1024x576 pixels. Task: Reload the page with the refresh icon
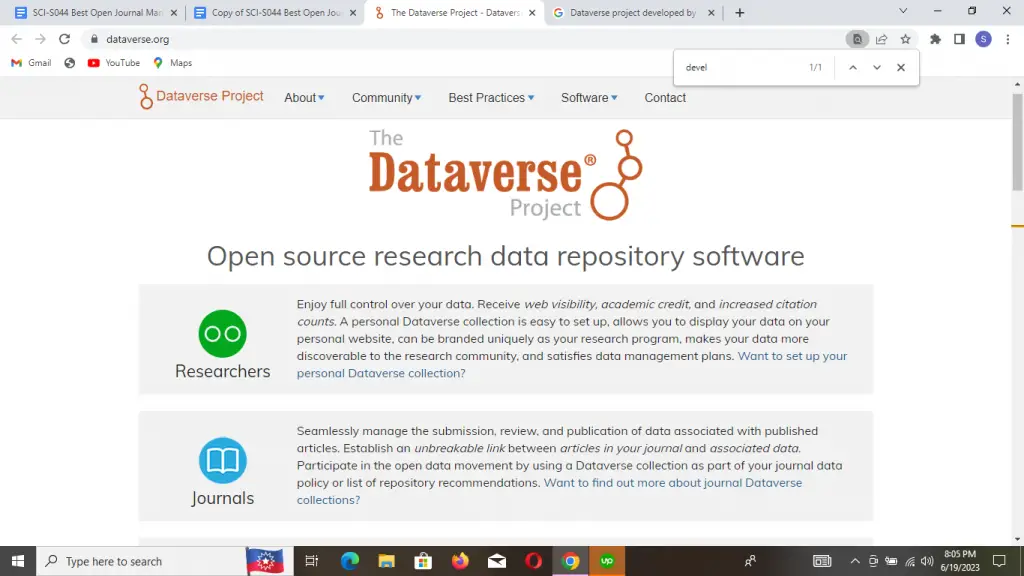pos(65,39)
